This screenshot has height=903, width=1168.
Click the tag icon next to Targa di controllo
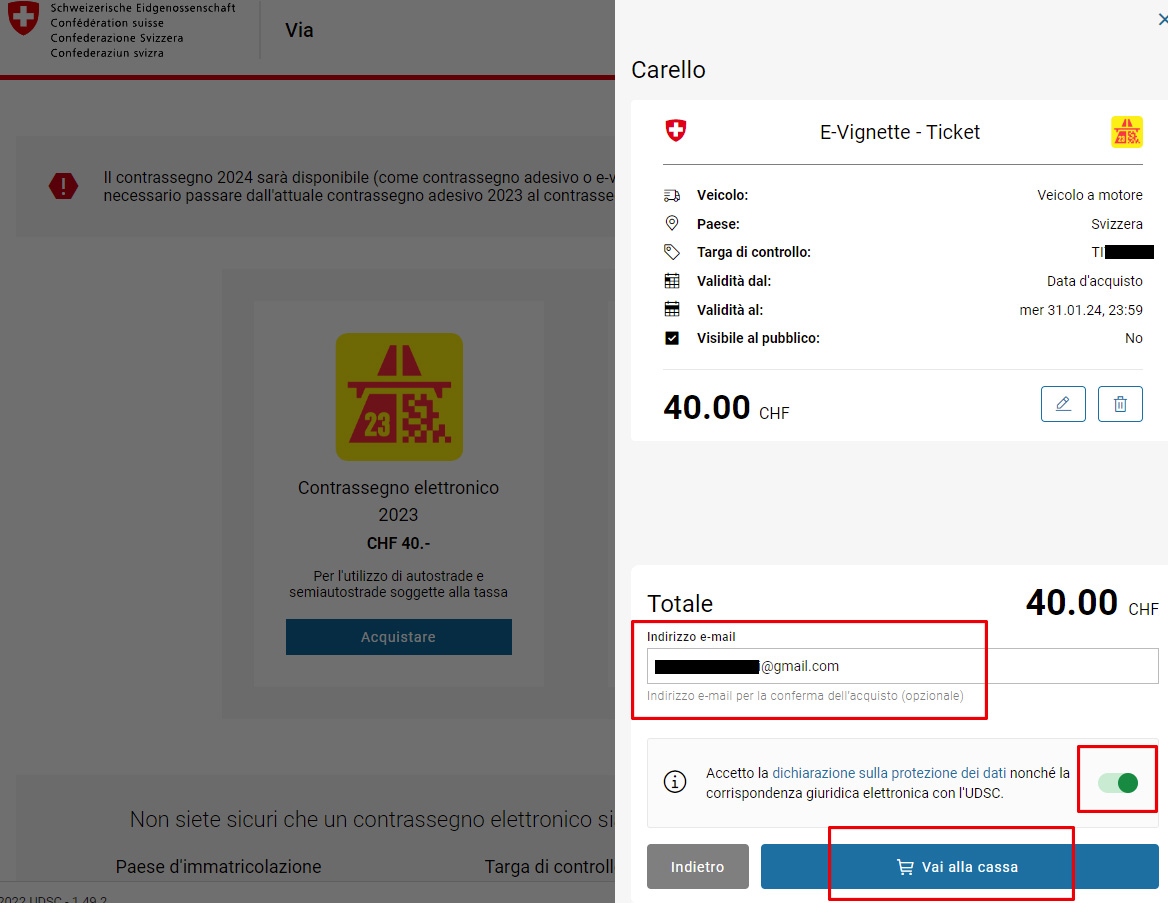coord(672,252)
